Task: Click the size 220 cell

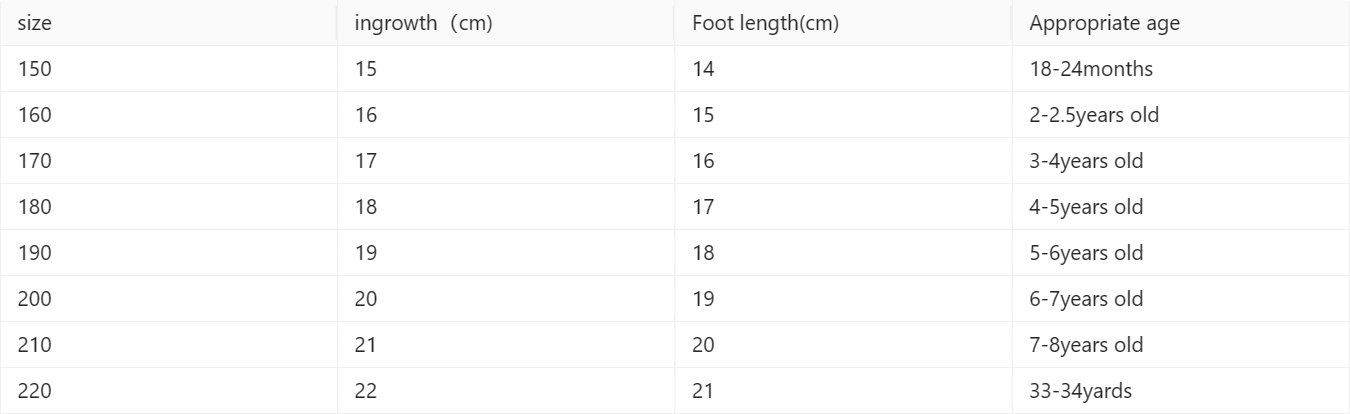Action: click(35, 391)
